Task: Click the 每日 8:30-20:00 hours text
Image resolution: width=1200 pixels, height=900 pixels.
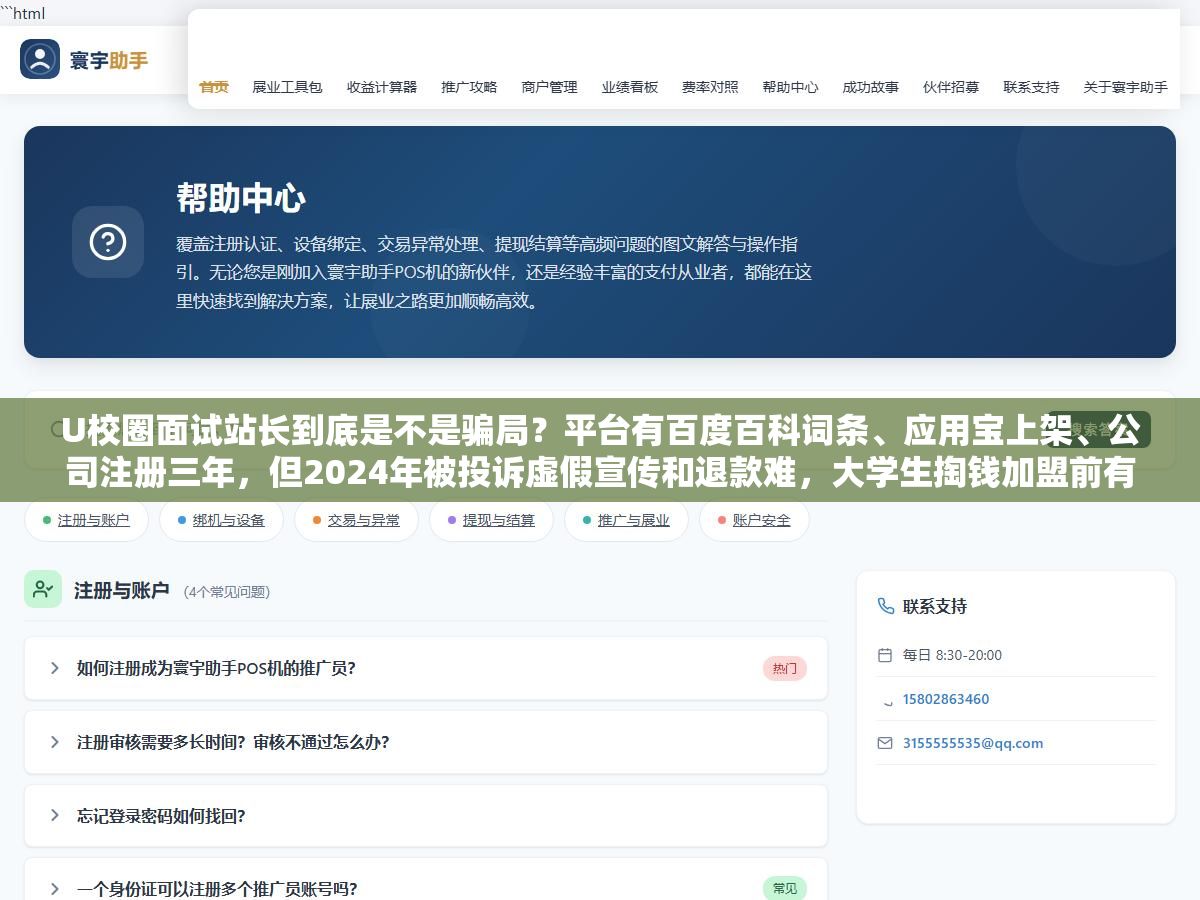Action: coord(952,655)
